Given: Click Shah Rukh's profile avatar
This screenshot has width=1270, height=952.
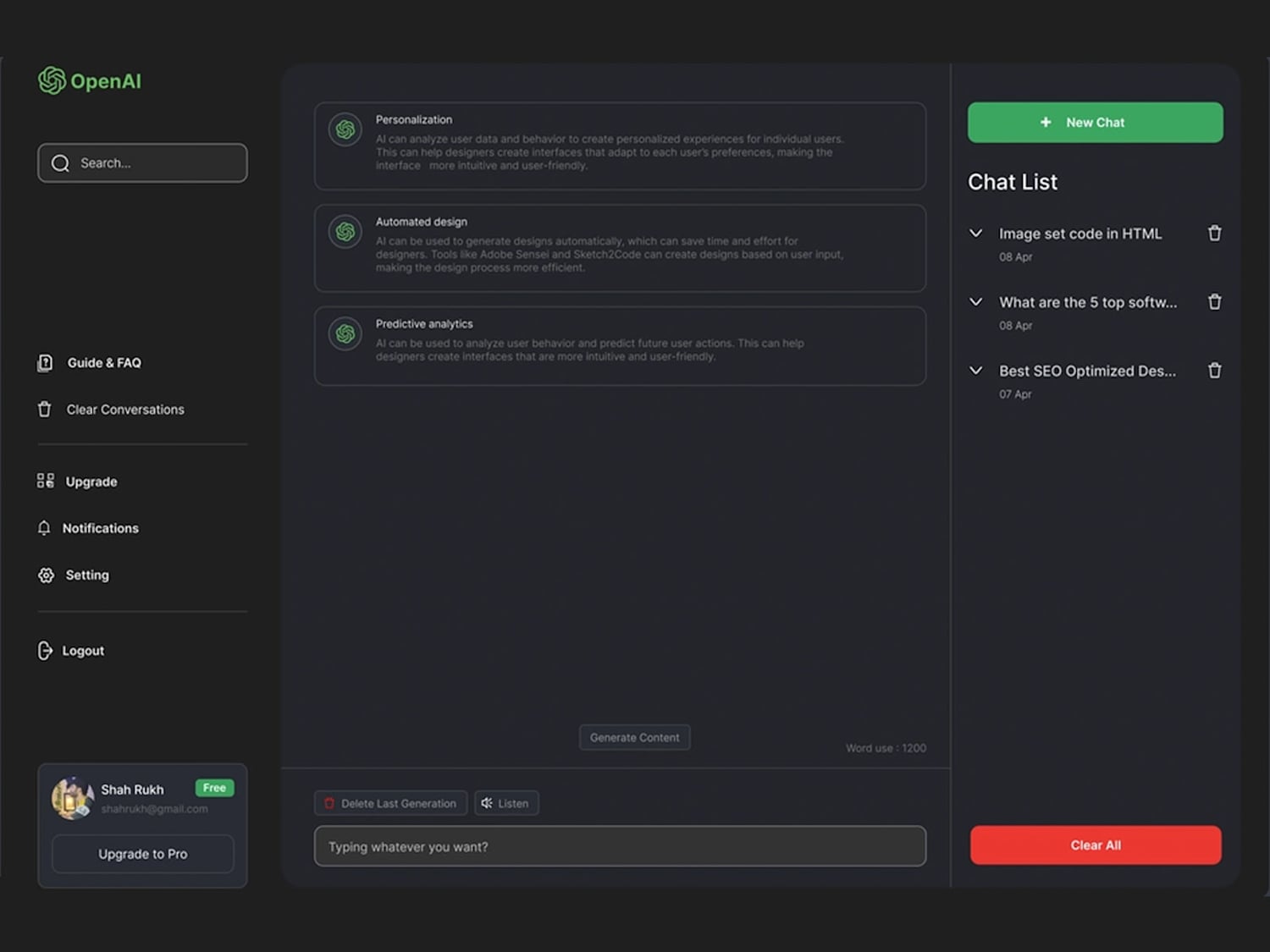Looking at the screenshot, I should pyautogui.click(x=73, y=797).
